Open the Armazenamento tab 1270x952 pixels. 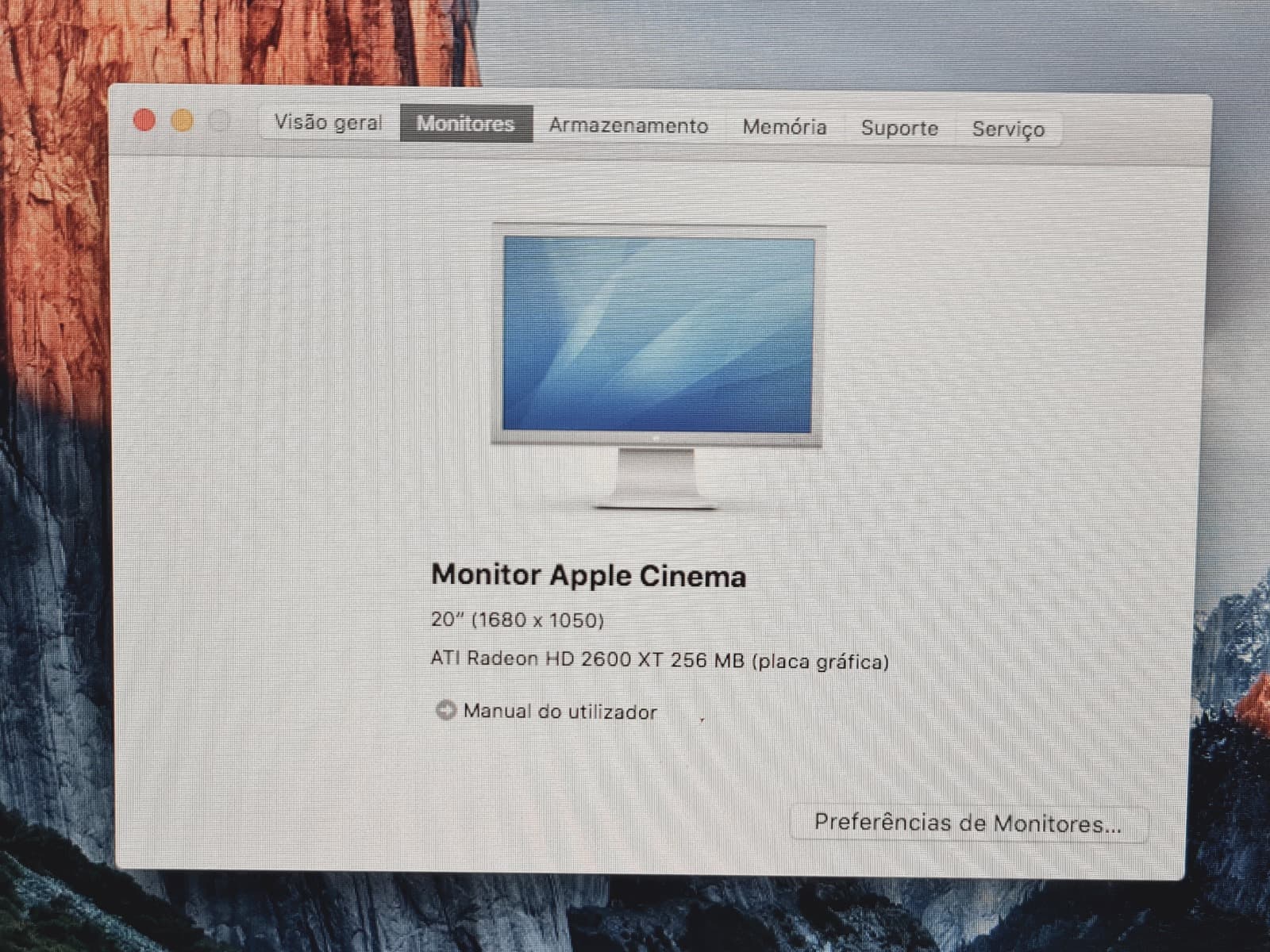pos(629,125)
